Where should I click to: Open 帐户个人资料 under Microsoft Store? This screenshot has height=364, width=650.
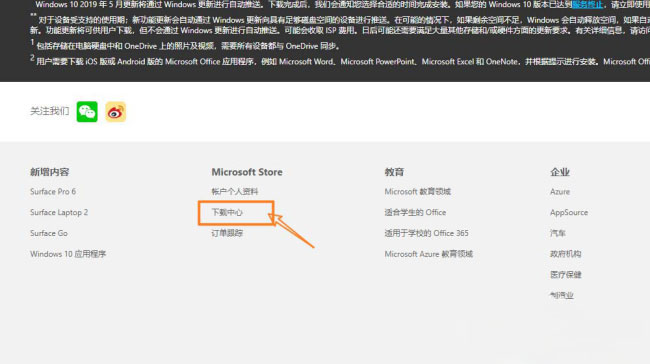coord(235,192)
